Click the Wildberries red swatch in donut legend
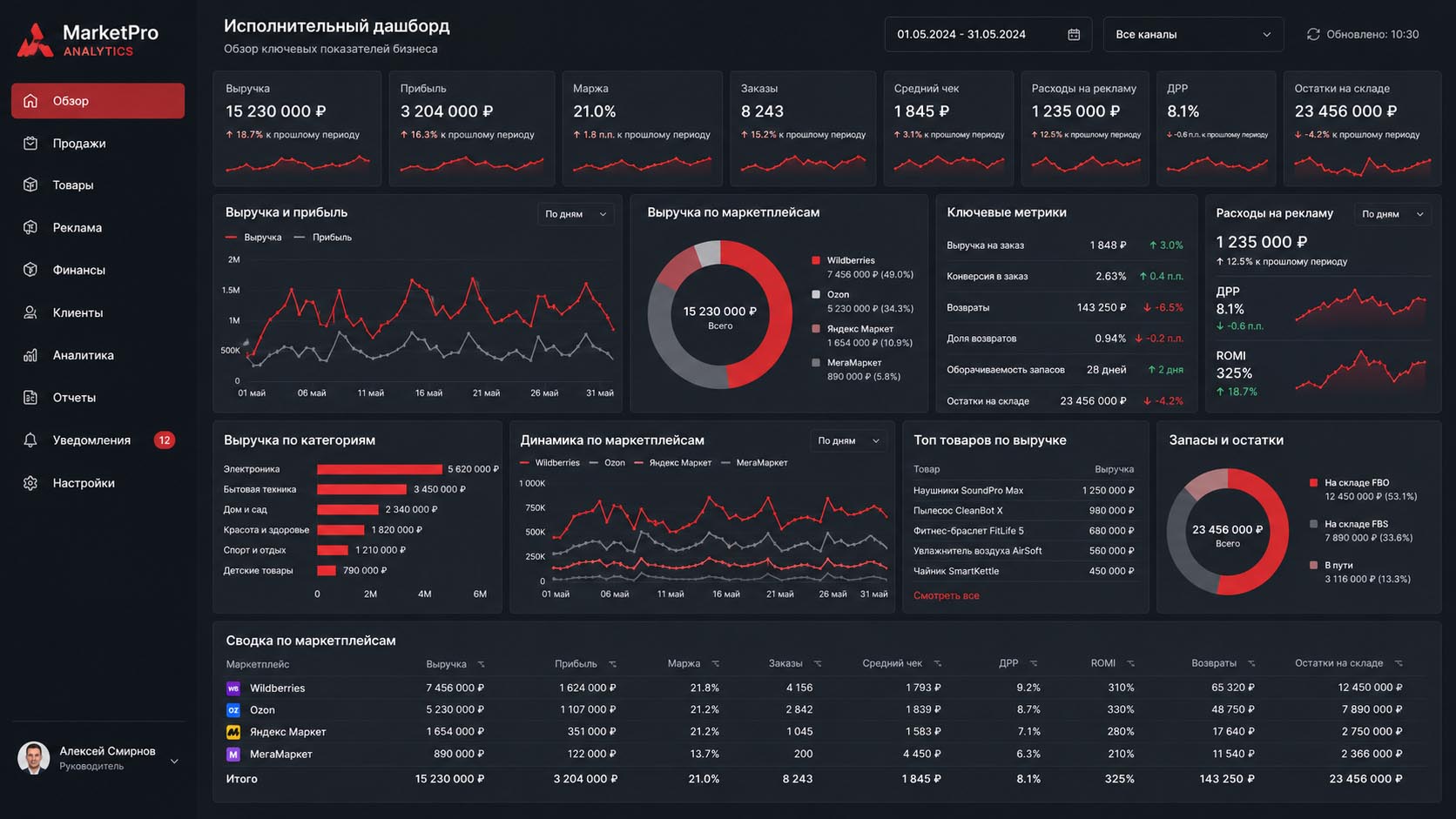The width and height of the screenshot is (1456, 819). (816, 260)
